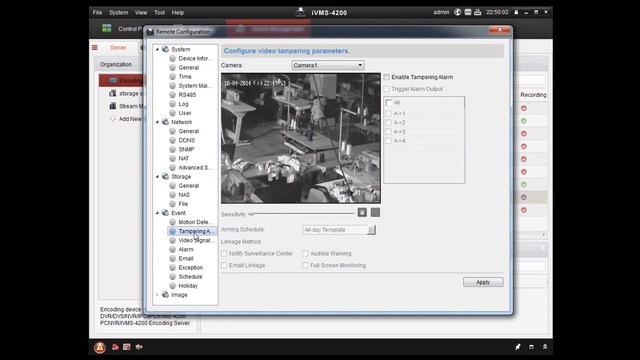Check the A->3 output box
The height and width of the screenshot is (360, 640).
(x=389, y=131)
